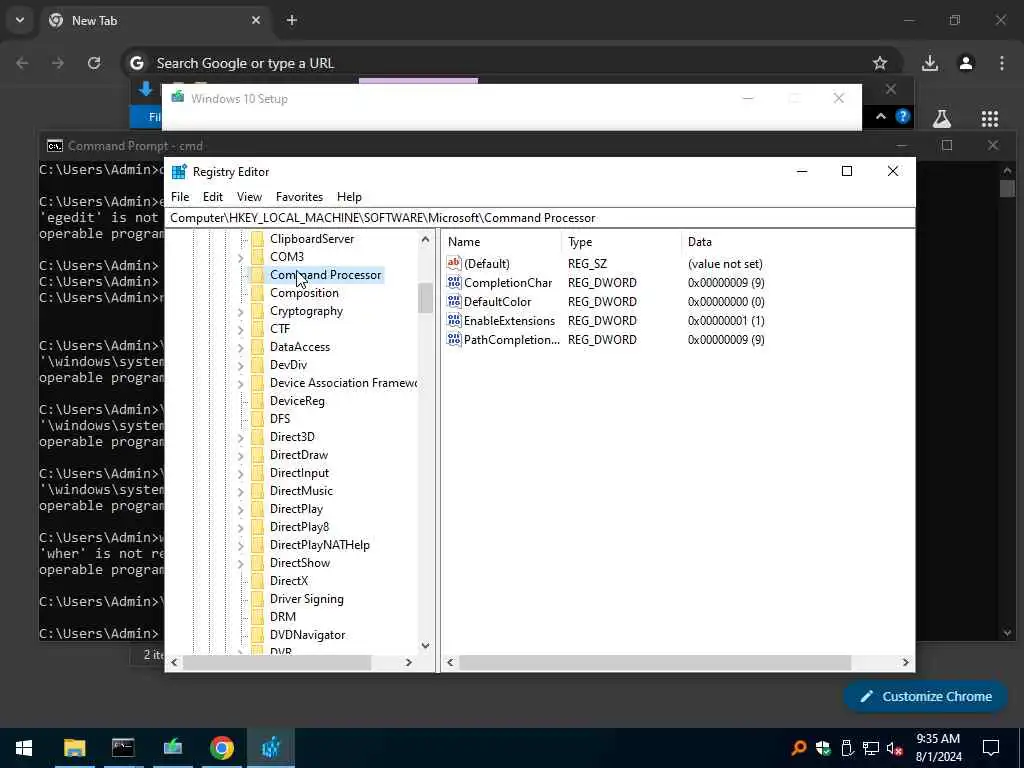The image size is (1024, 768).
Task: Bookmark this tab with the star icon
Action: [x=880, y=63]
